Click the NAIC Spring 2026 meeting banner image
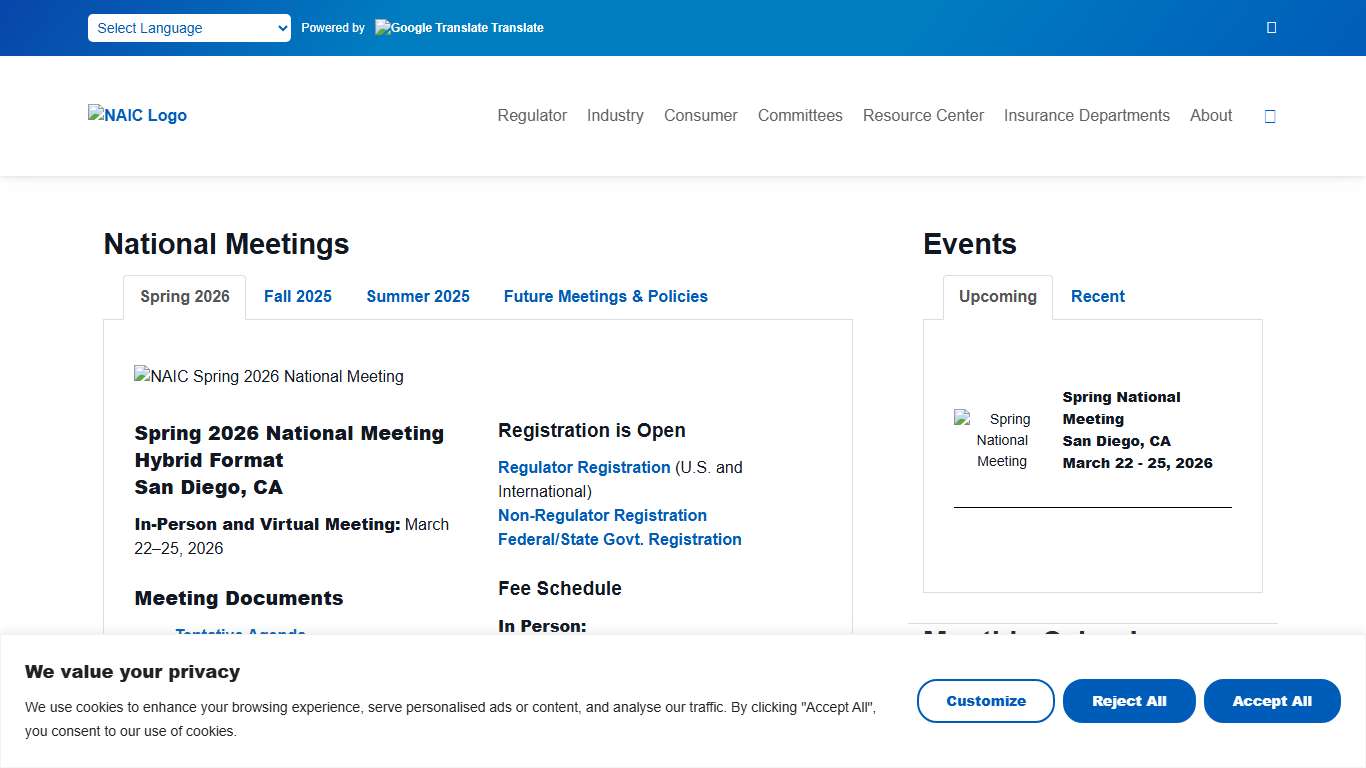Image resolution: width=1366 pixels, height=768 pixels. coord(268,377)
